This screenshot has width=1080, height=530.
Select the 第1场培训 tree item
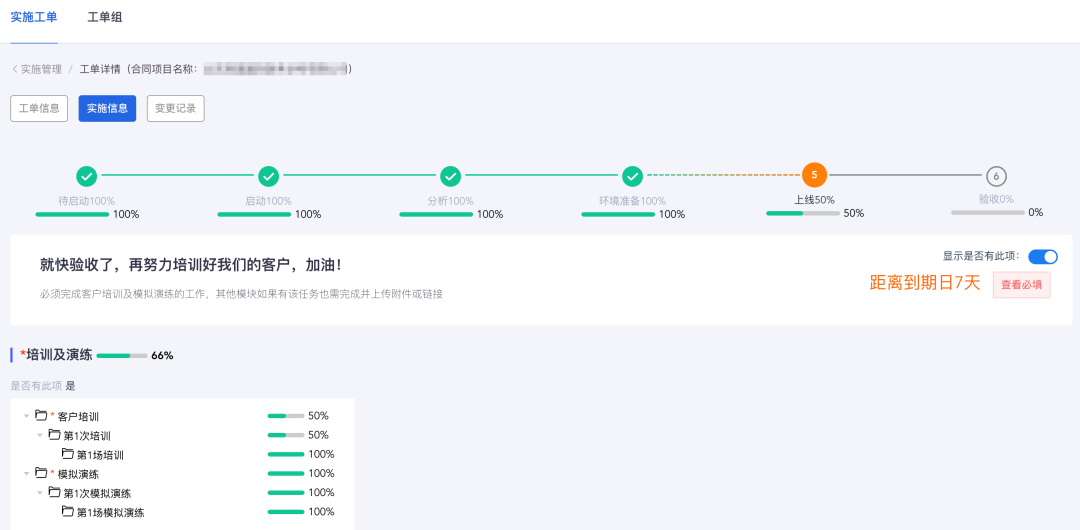pos(100,455)
